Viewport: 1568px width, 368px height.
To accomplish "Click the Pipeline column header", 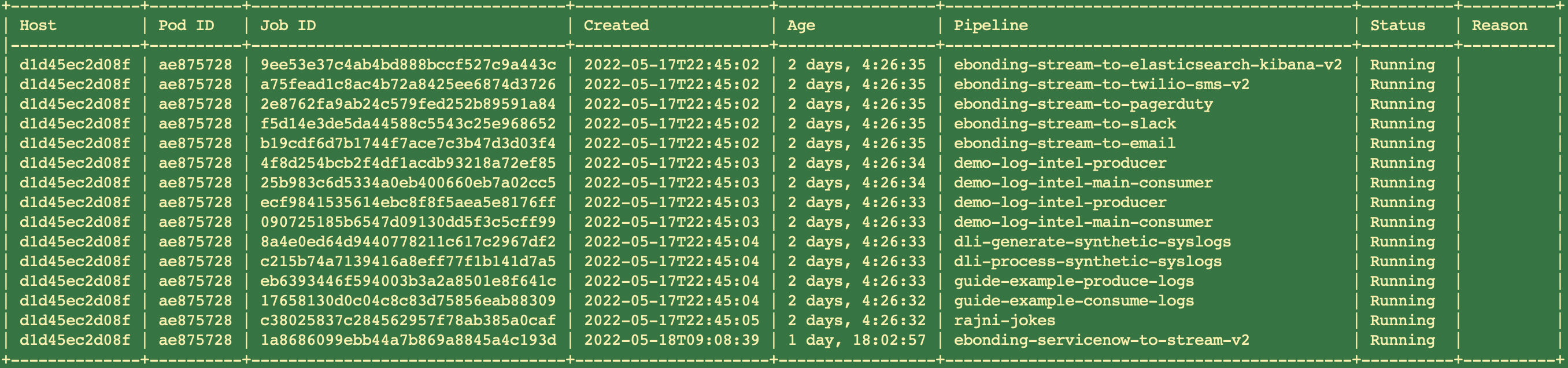I will coord(990,25).
